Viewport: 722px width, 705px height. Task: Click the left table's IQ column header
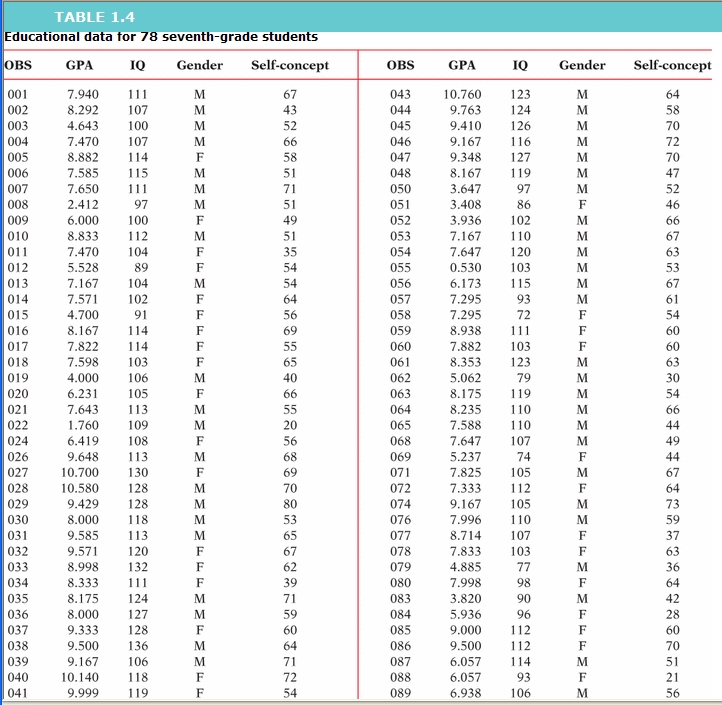click(138, 66)
